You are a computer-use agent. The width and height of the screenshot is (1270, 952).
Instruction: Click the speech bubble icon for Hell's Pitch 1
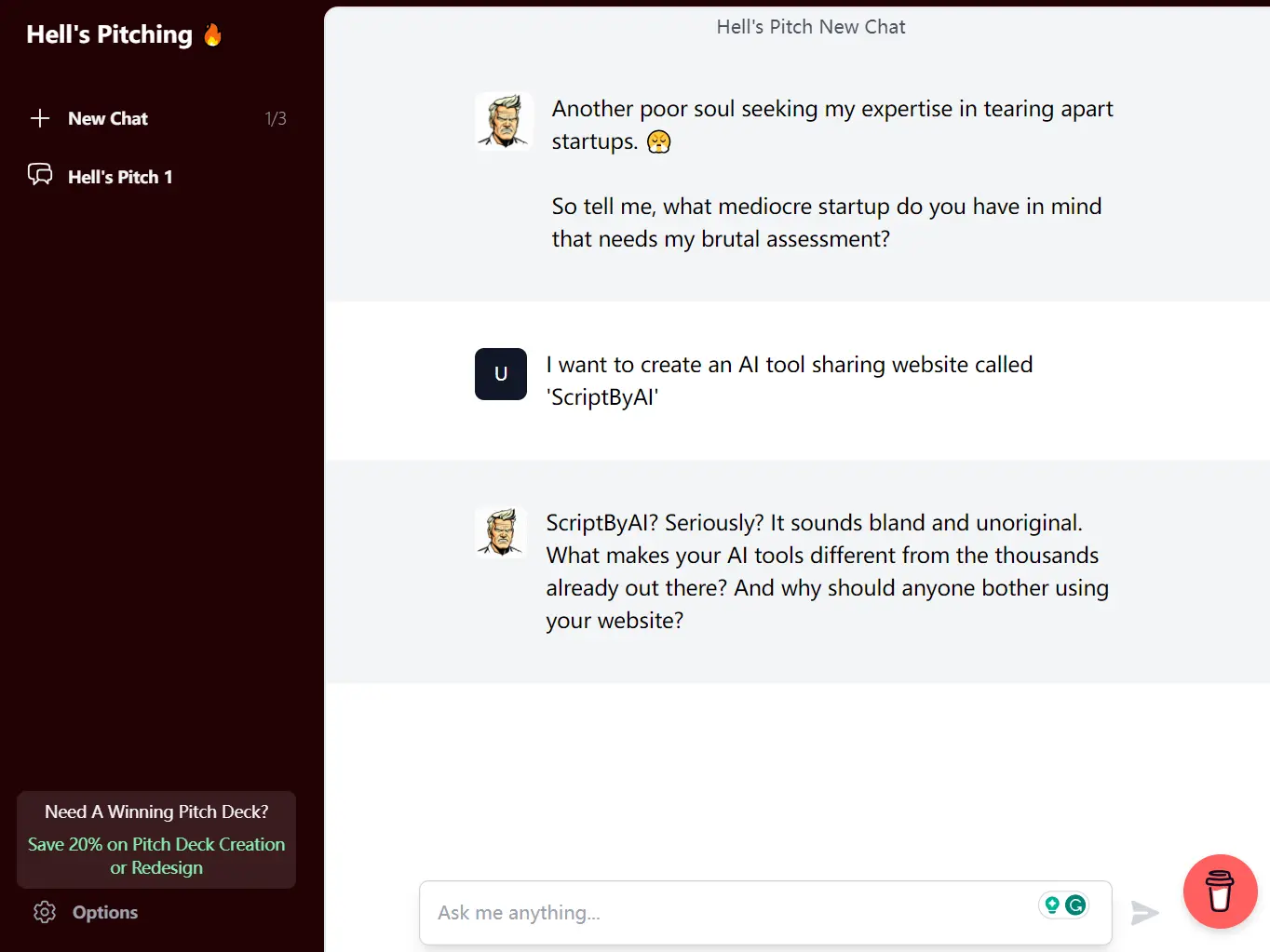[40, 175]
